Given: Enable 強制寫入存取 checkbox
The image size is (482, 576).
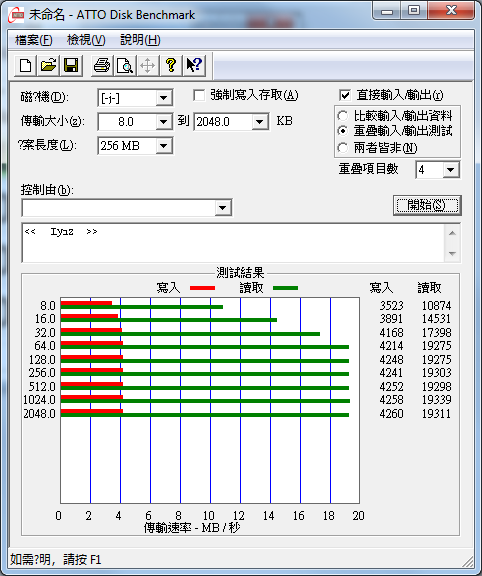Looking at the screenshot, I should [x=199, y=96].
